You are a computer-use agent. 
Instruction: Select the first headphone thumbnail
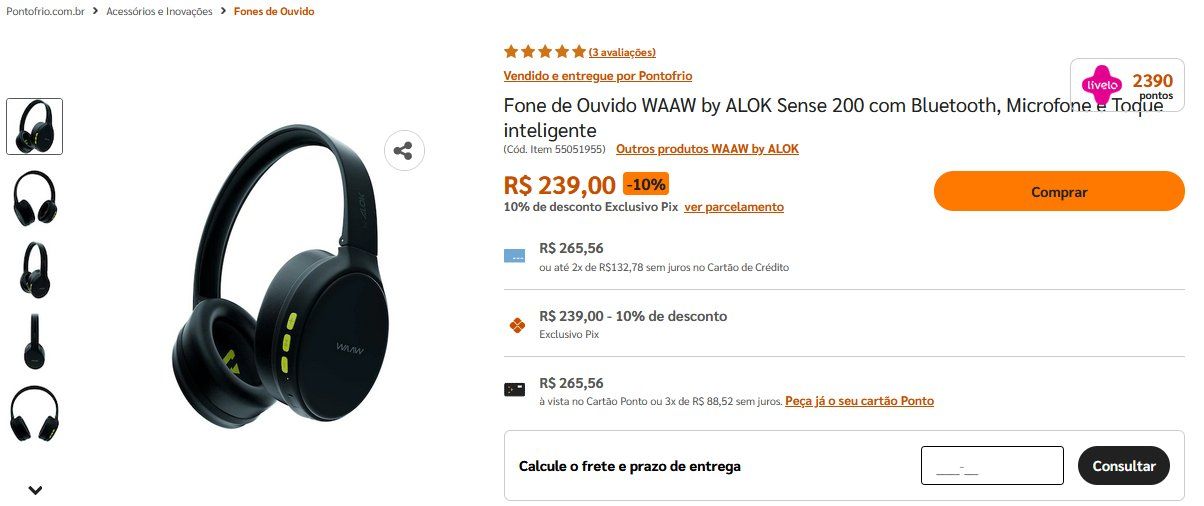coord(35,126)
